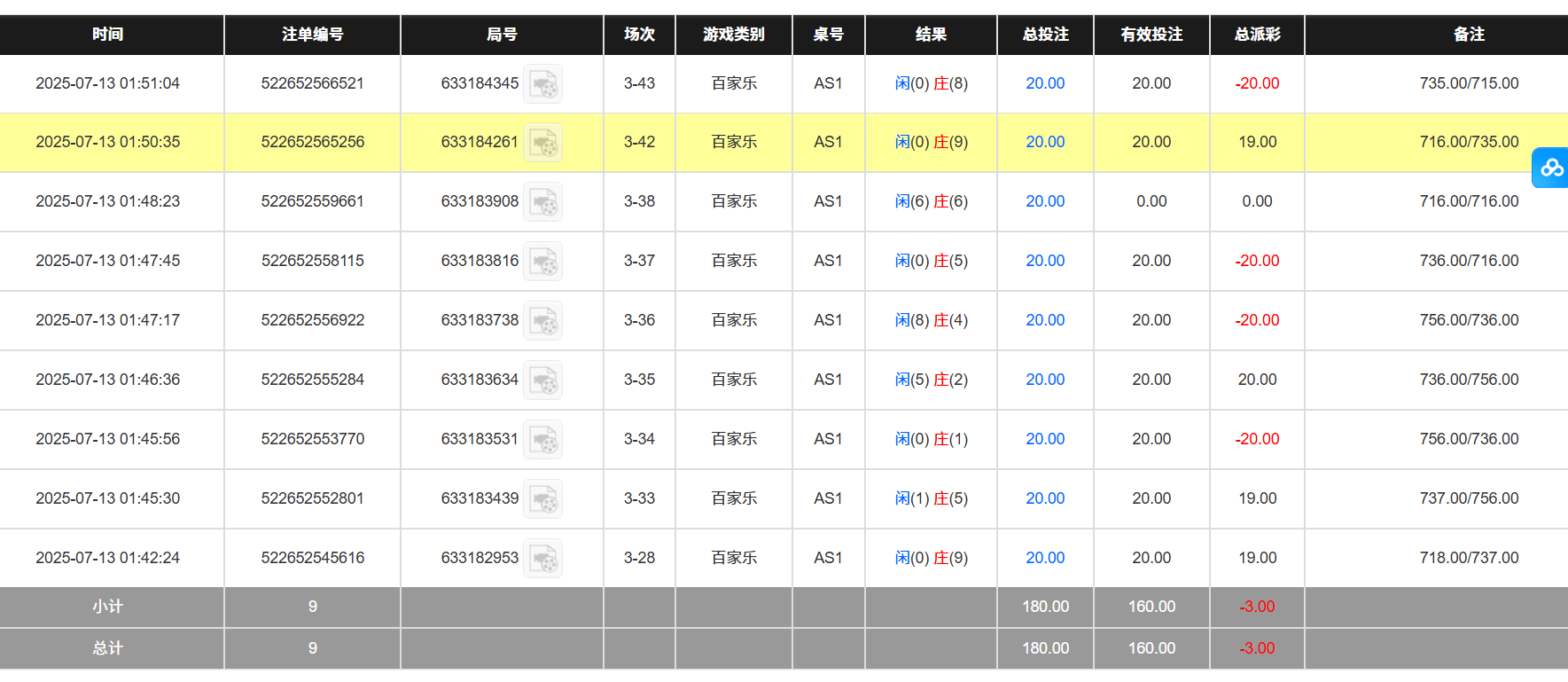Click replay icon next to round 633183531
The image size is (1568, 682).
pos(542,440)
